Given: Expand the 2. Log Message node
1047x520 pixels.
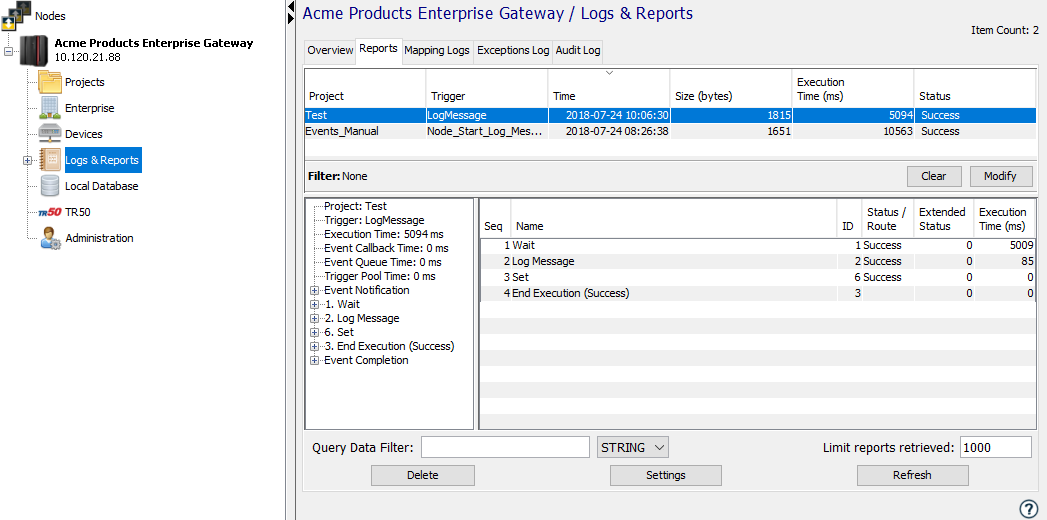Looking at the screenshot, I should [315, 318].
